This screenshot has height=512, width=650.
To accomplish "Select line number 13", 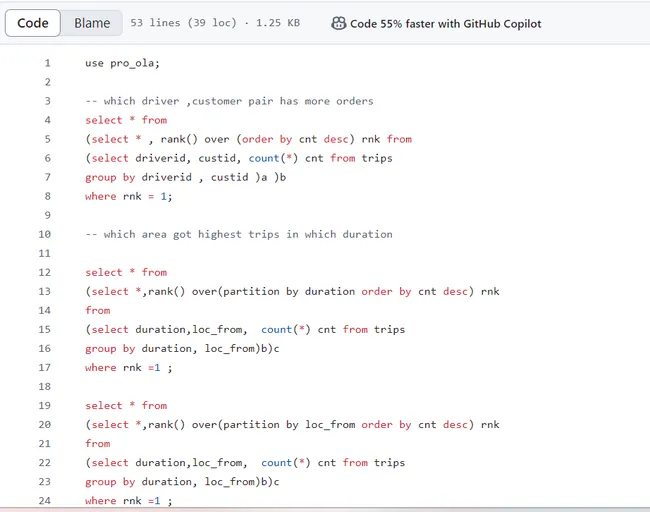I will 44,291.
